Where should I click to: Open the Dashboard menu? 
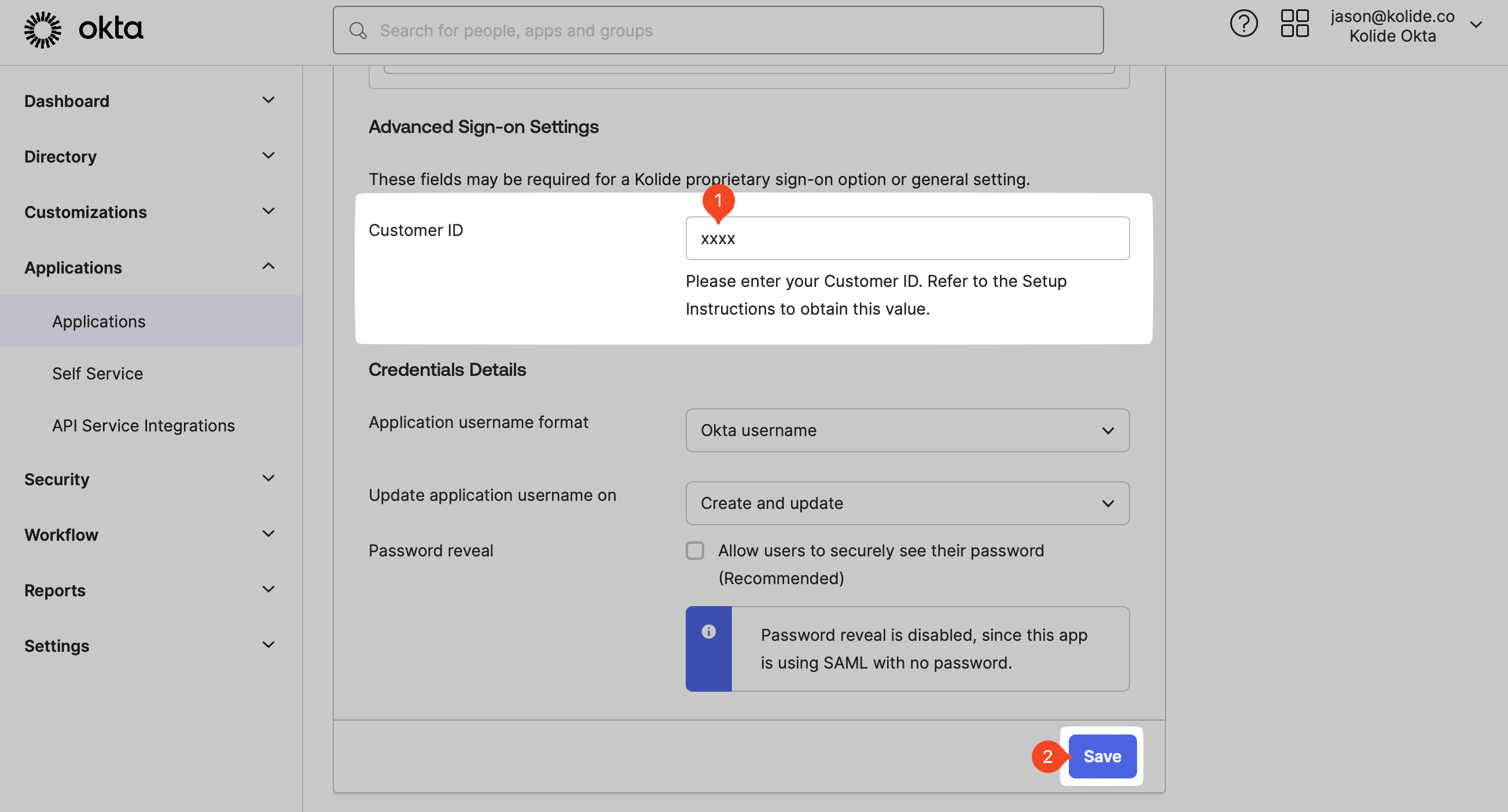[67, 101]
